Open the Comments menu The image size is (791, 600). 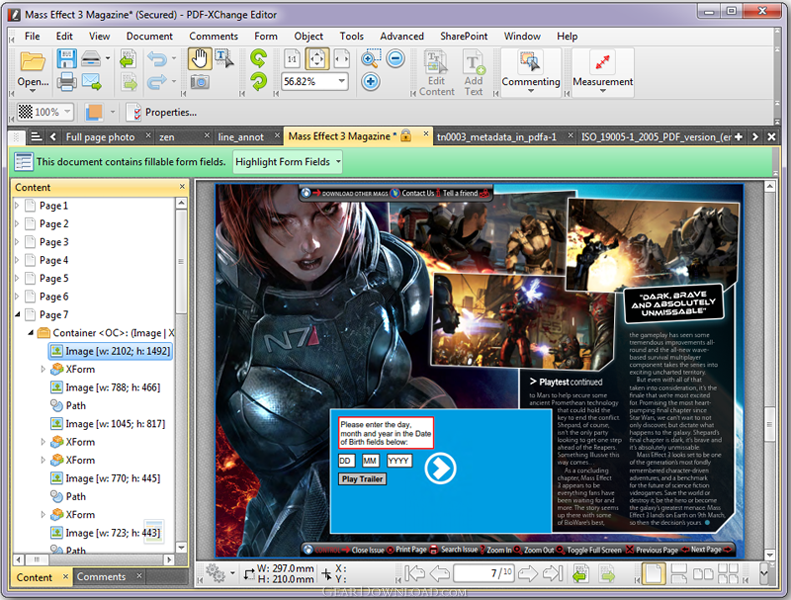point(214,36)
